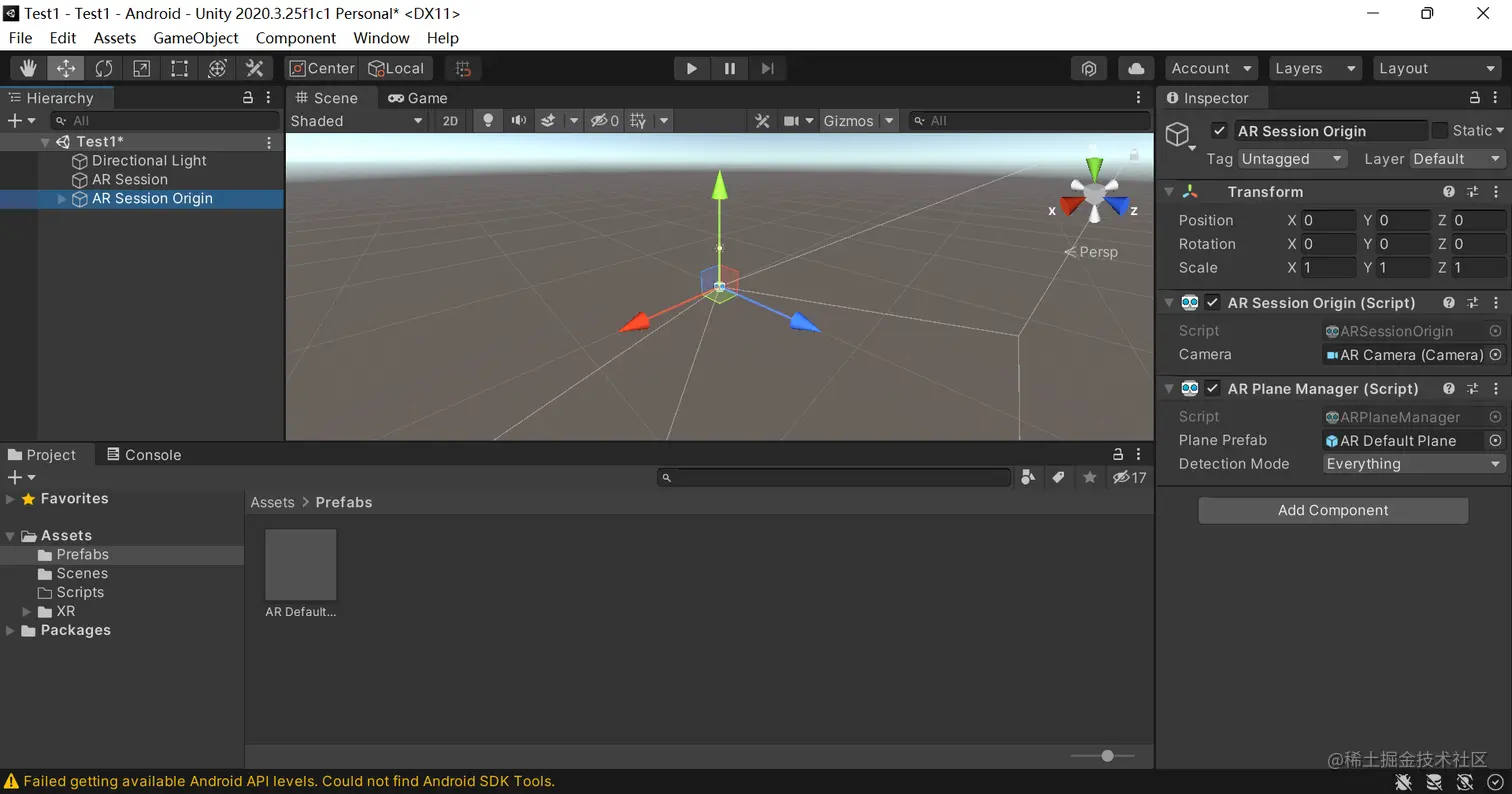1512x794 pixels.
Task: Open Shaded draw mode dropdown
Action: coord(356,121)
